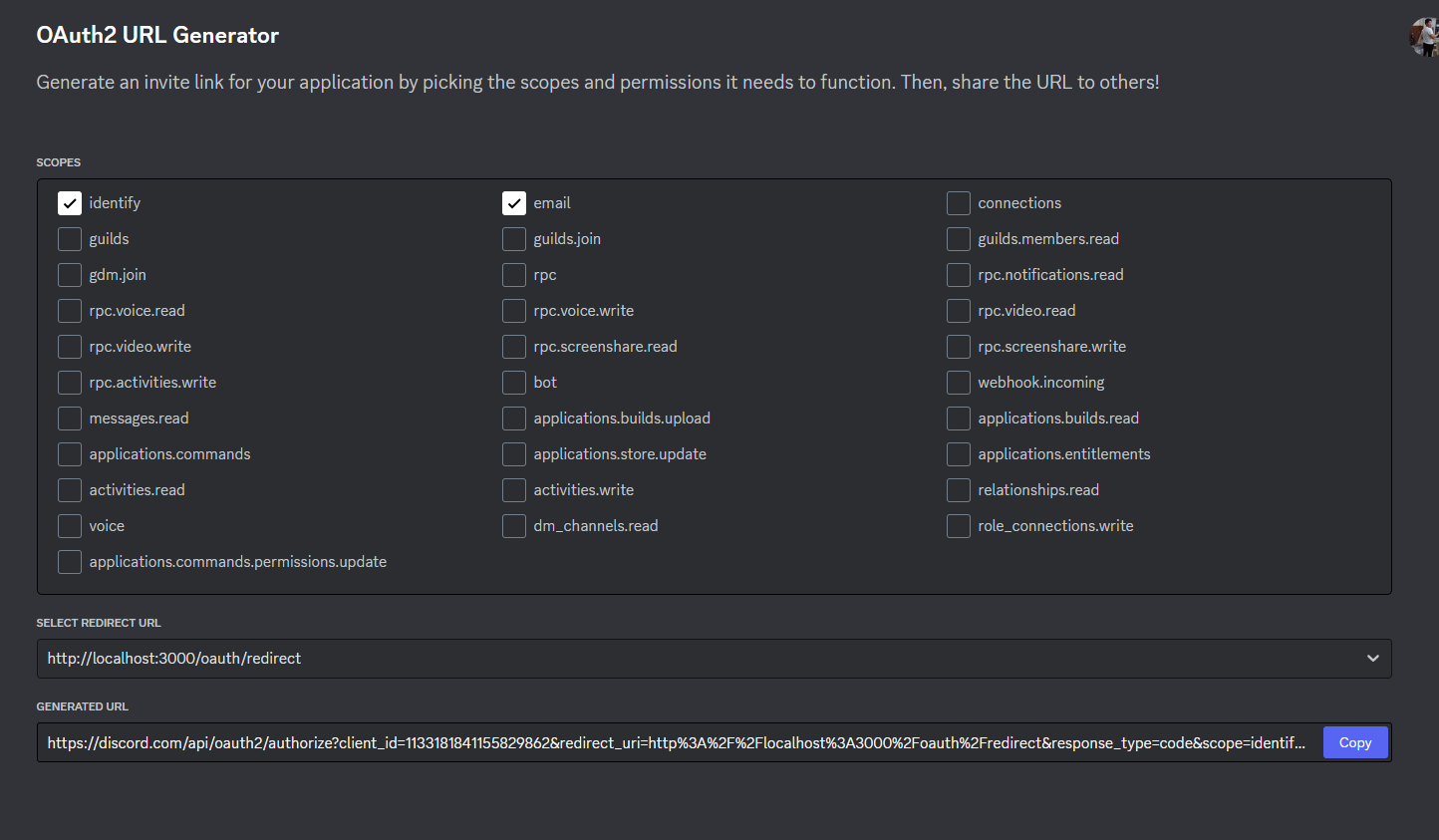Enable rpc.activities.write checkbox
The image size is (1439, 840).
tap(70, 383)
